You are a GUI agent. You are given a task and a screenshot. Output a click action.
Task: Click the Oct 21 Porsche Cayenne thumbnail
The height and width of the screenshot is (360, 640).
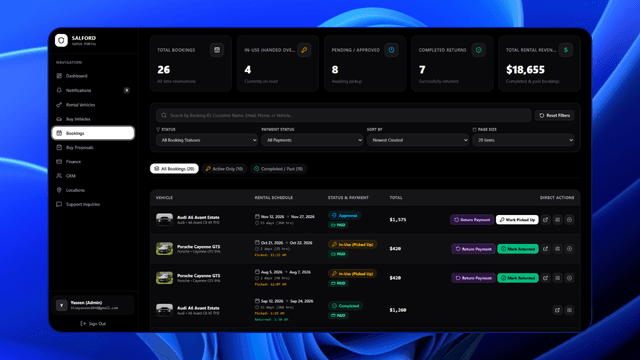tap(164, 249)
